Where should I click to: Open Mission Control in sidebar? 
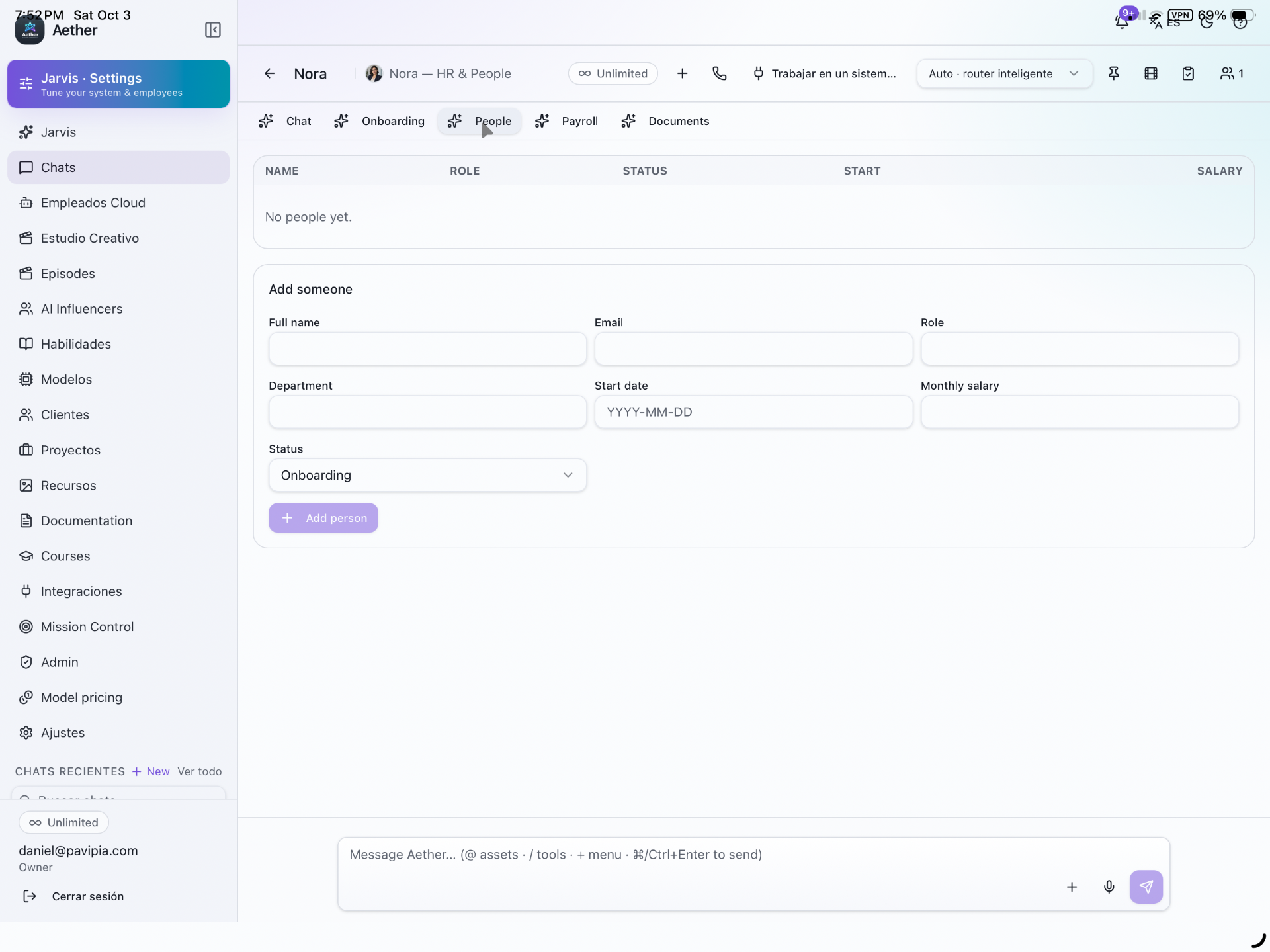[x=118, y=627]
